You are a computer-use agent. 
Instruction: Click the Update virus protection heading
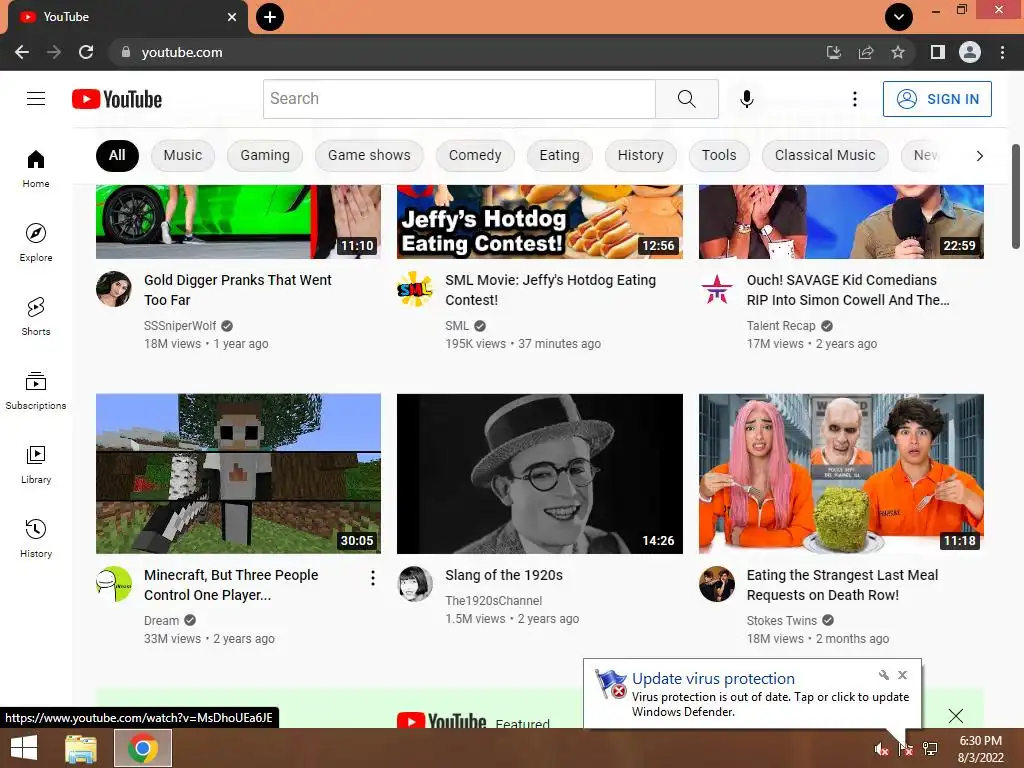(713, 679)
